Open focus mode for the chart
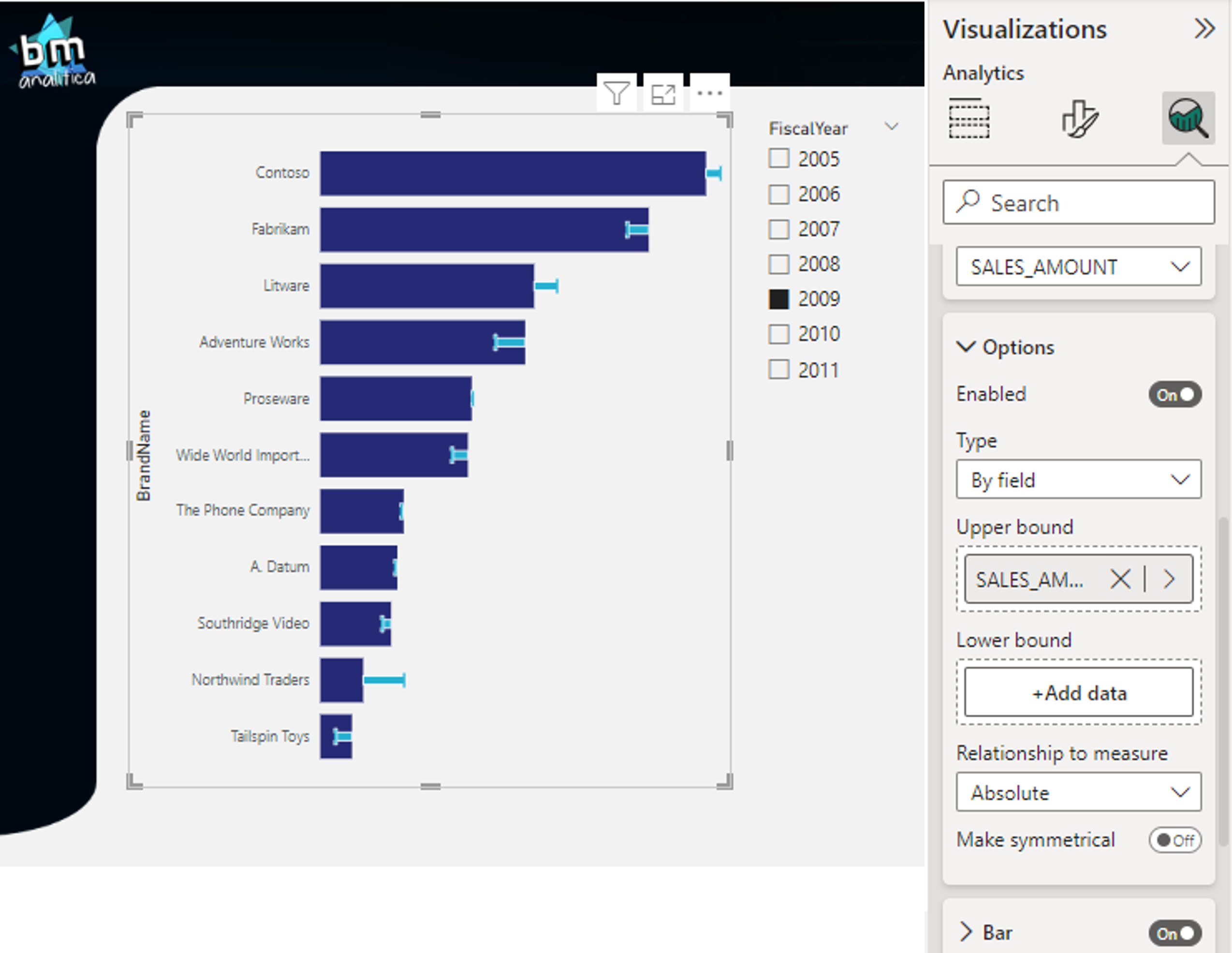Image resolution: width=1232 pixels, height=953 pixels. click(x=663, y=93)
